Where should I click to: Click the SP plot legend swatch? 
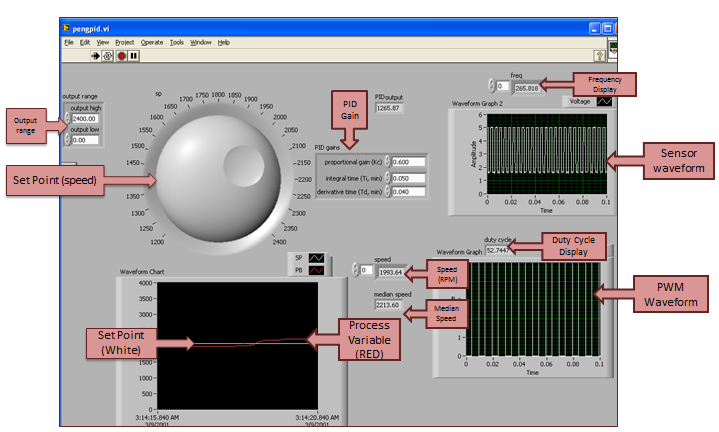point(316,258)
